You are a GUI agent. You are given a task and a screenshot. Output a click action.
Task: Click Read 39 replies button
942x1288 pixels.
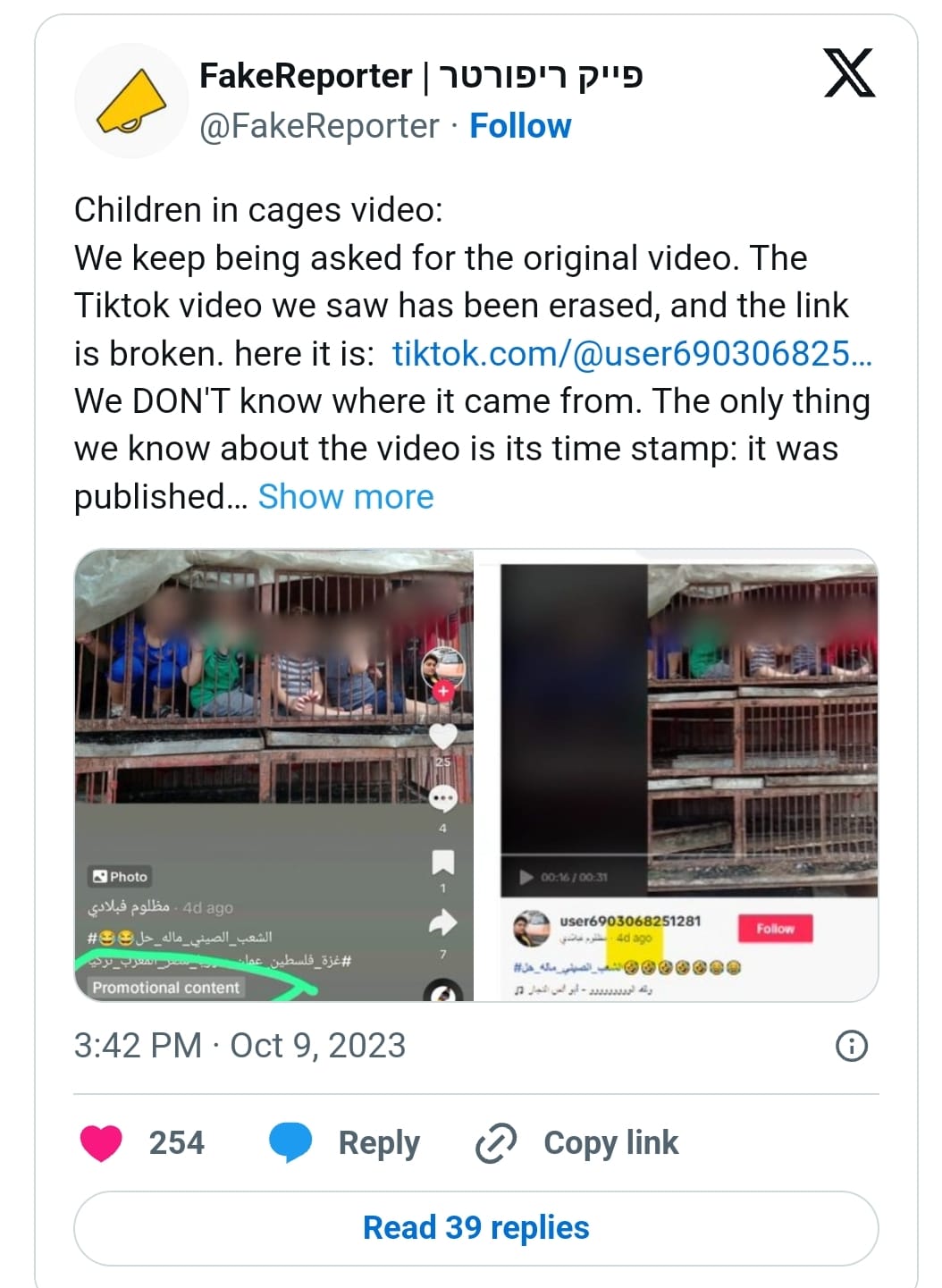(x=476, y=1228)
